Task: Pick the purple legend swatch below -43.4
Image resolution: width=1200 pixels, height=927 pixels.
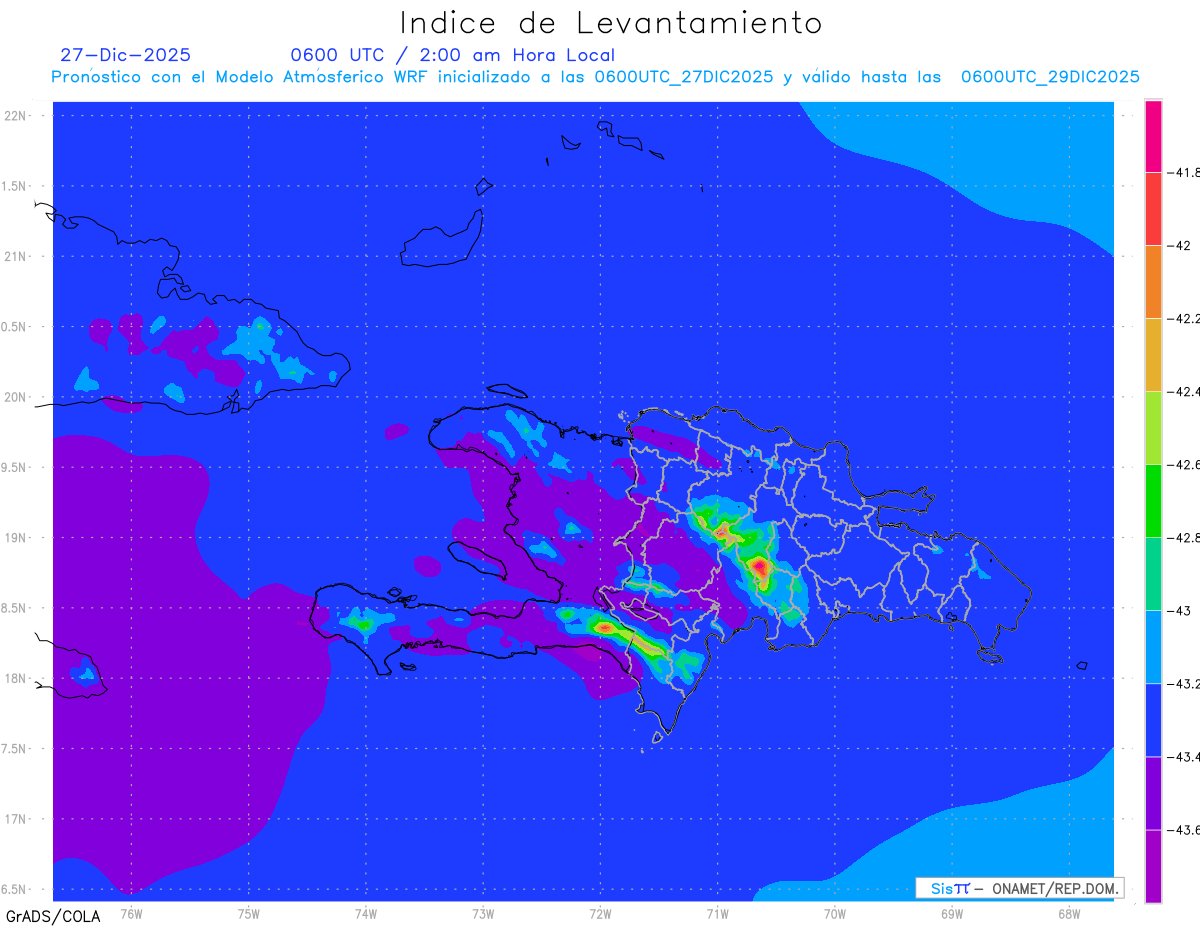Action: [x=1153, y=793]
